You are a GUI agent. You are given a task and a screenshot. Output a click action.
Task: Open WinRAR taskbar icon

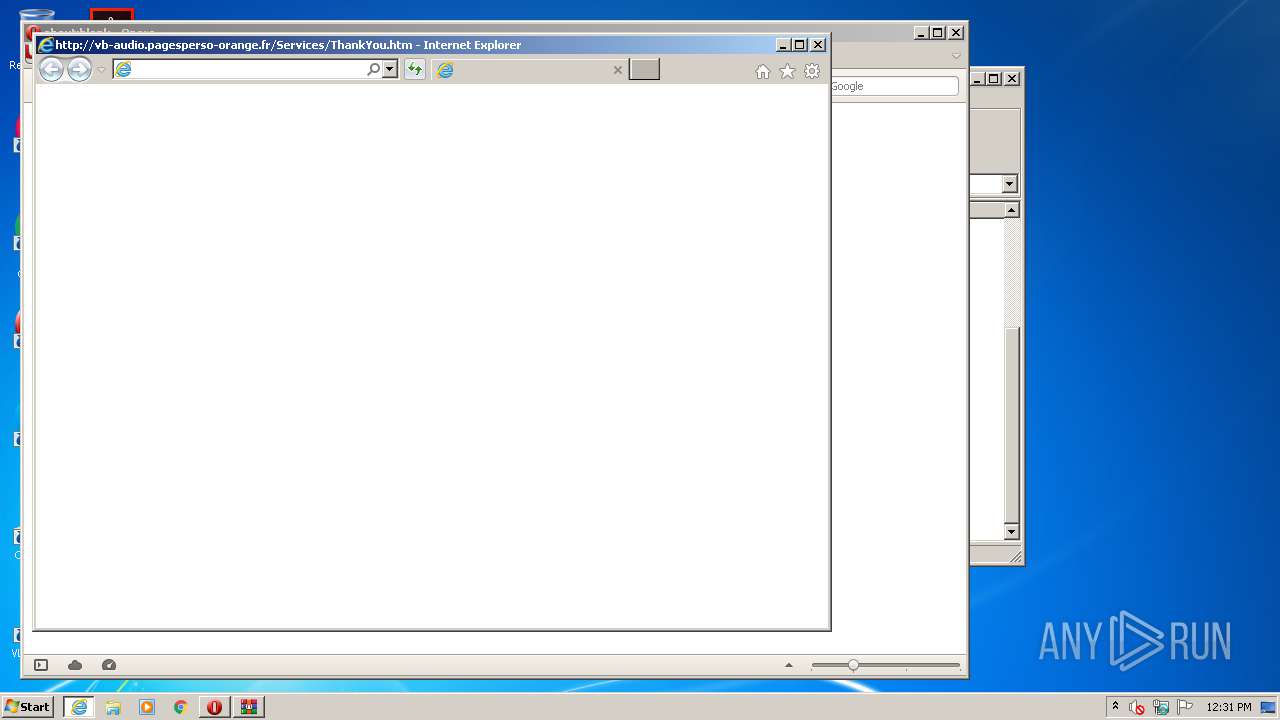pos(249,707)
